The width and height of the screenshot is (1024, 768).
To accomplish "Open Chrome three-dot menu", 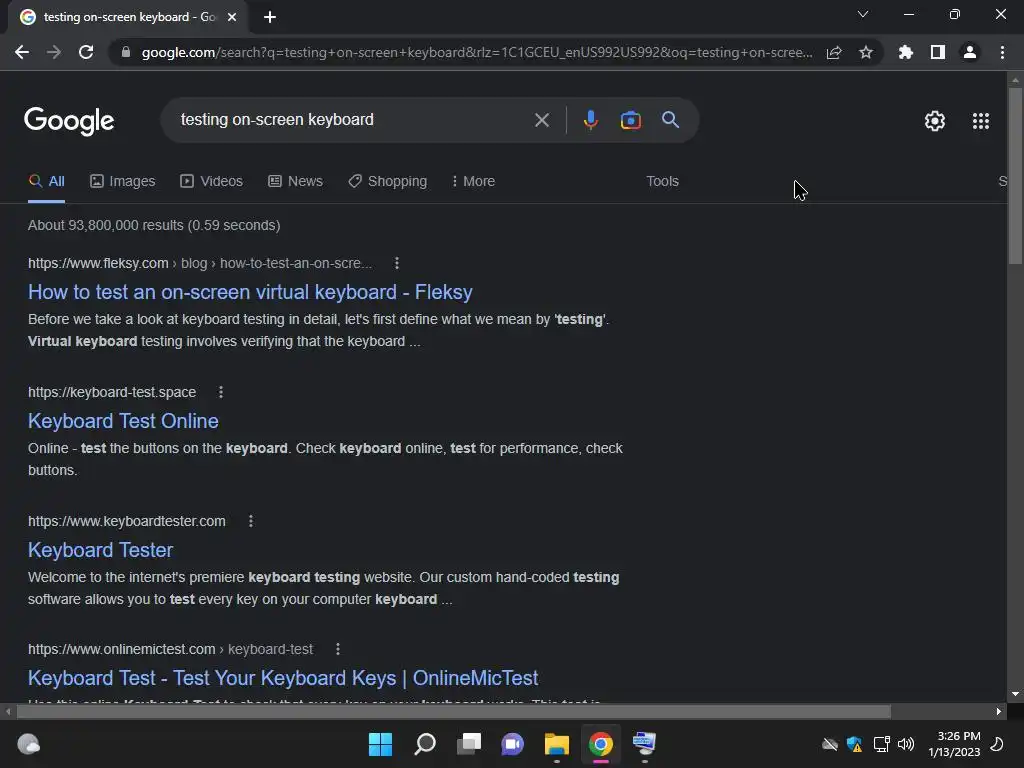I will click(1002, 52).
